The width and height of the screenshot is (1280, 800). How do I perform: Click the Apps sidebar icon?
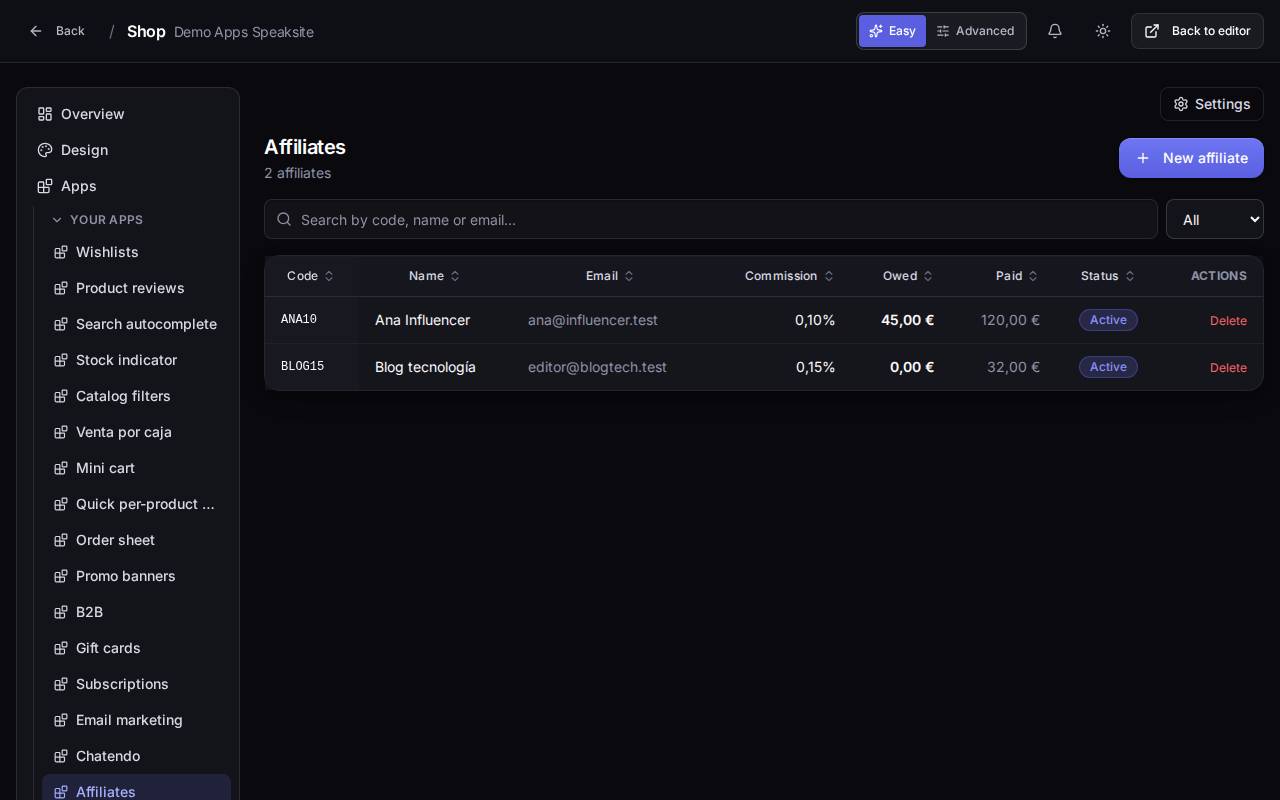(45, 186)
